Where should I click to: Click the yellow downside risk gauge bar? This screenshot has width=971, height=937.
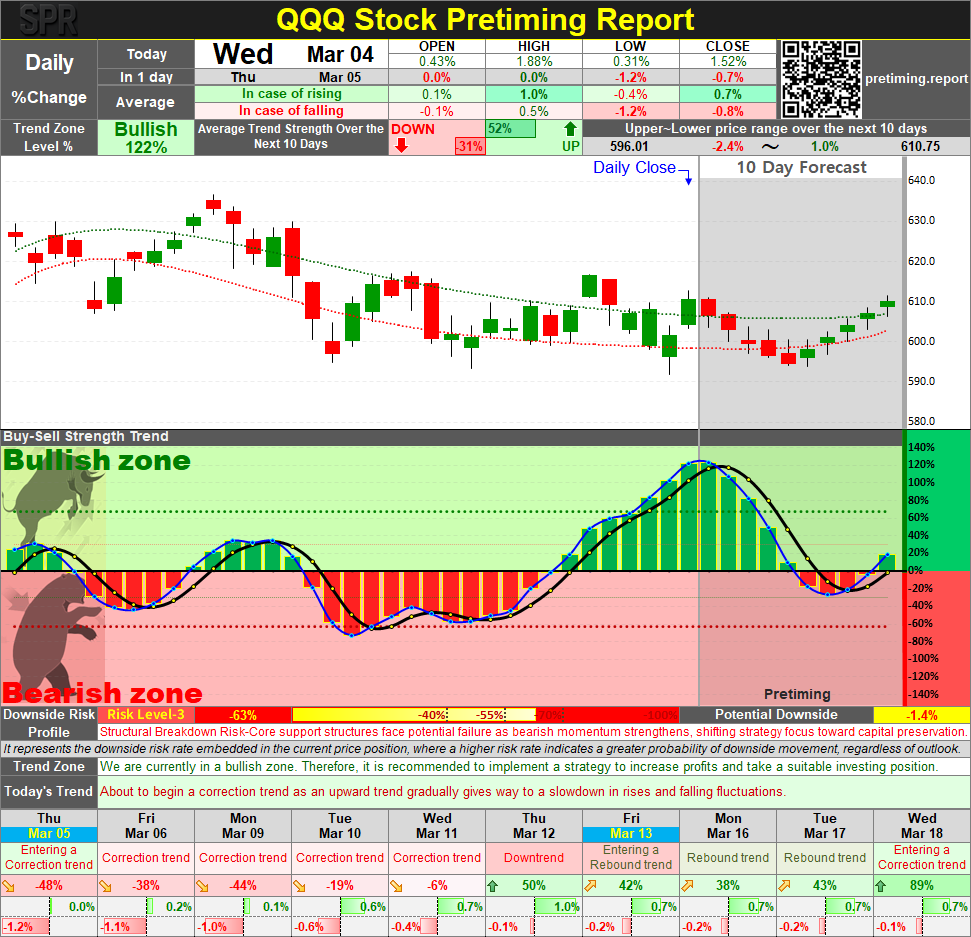(414, 715)
